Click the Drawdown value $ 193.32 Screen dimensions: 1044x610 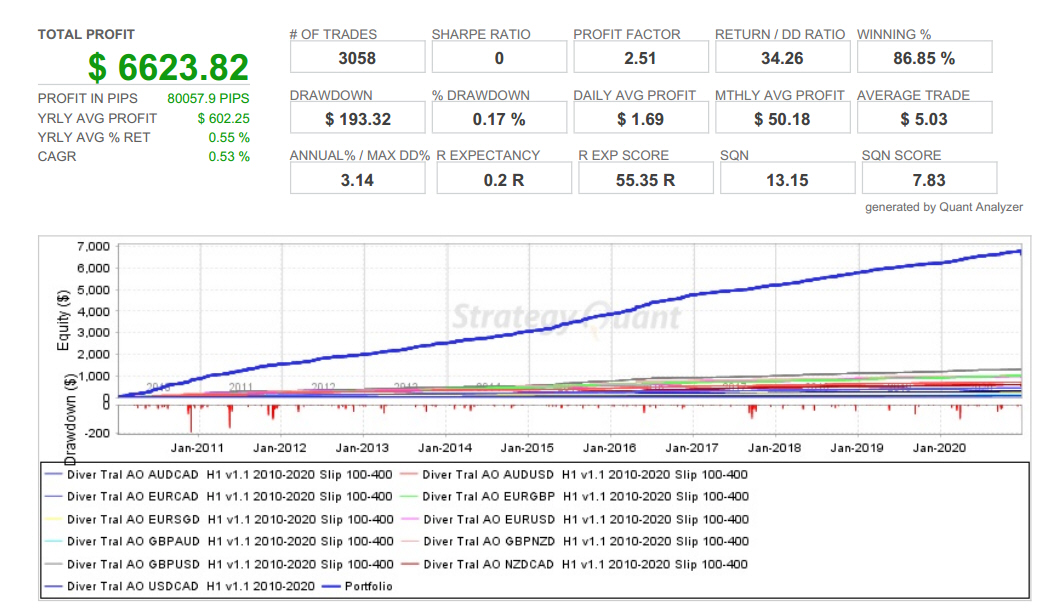point(358,119)
